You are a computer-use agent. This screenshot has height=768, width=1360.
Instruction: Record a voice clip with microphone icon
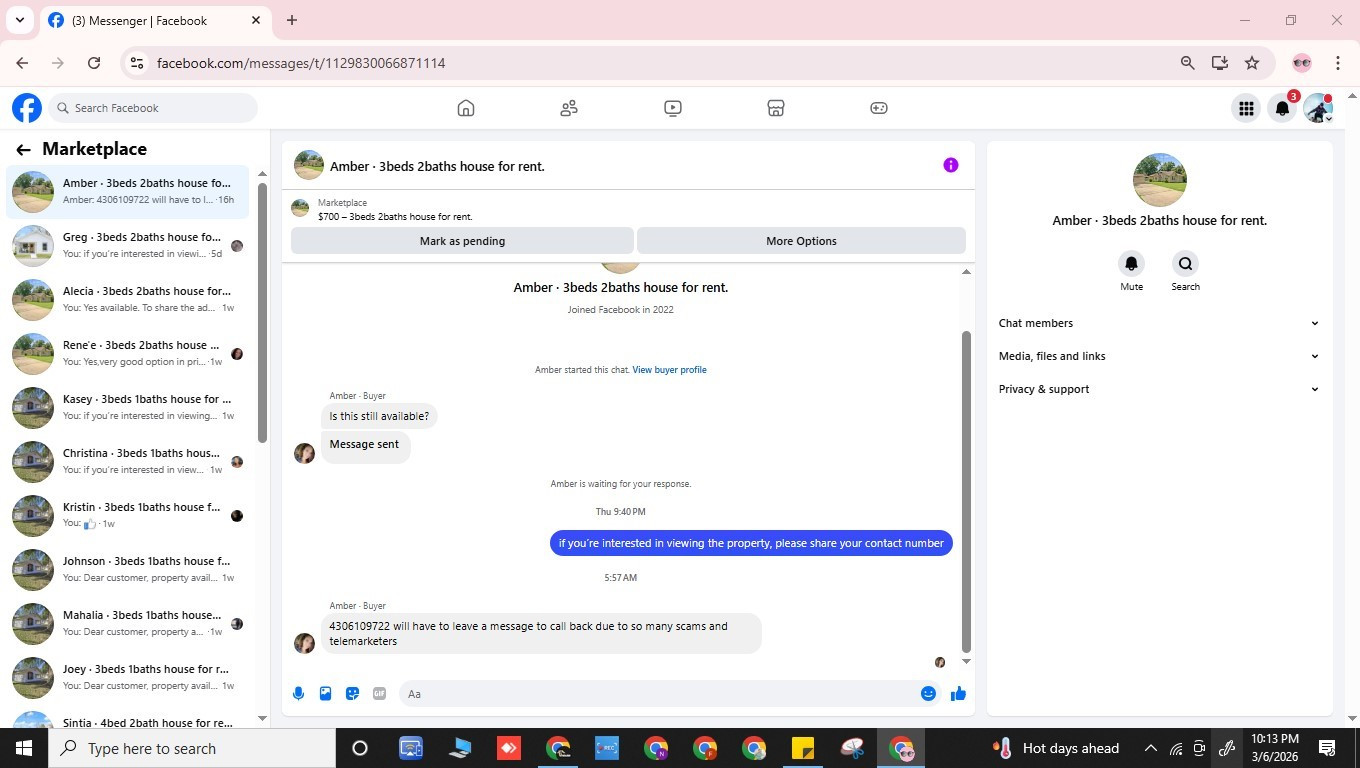point(298,693)
